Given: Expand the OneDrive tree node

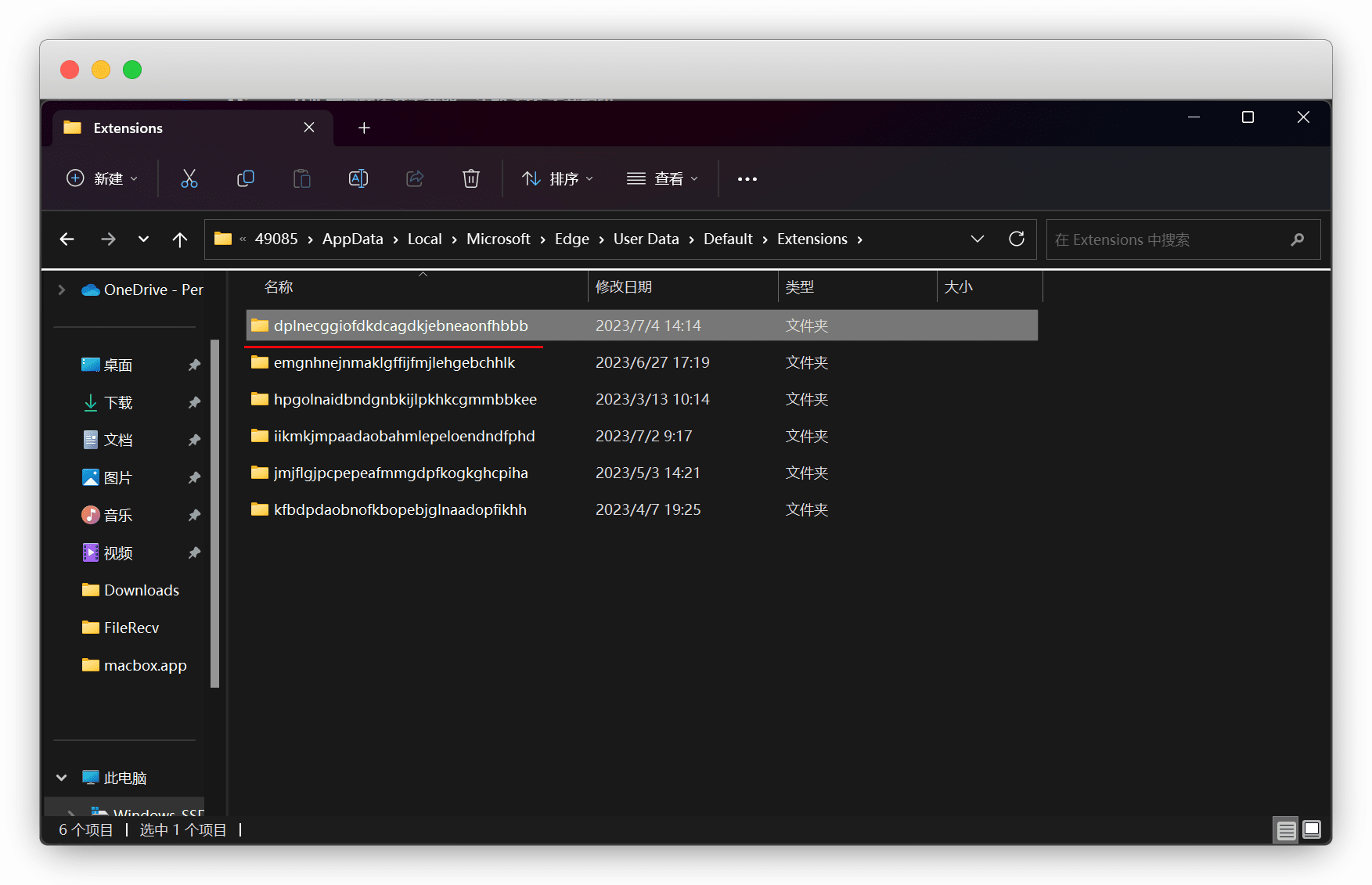Looking at the screenshot, I should (62, 290).
